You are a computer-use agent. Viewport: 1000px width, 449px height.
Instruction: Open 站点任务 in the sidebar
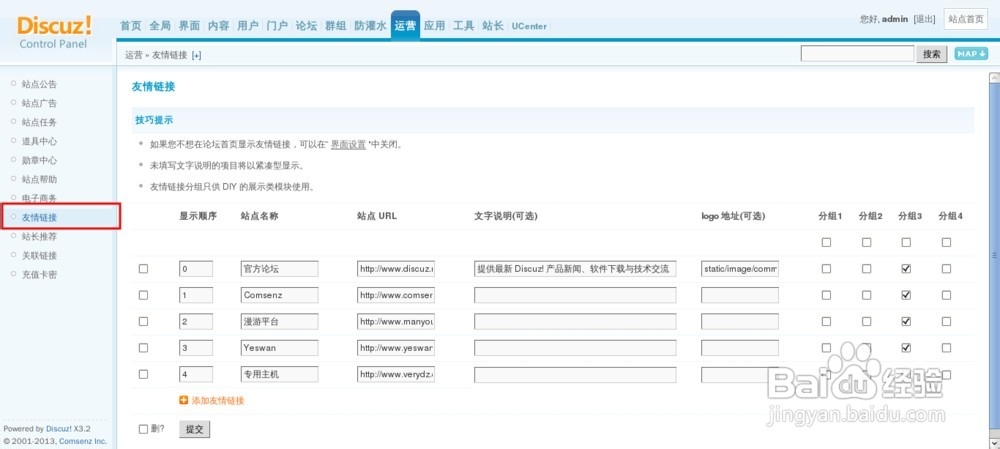coord(39,122)
